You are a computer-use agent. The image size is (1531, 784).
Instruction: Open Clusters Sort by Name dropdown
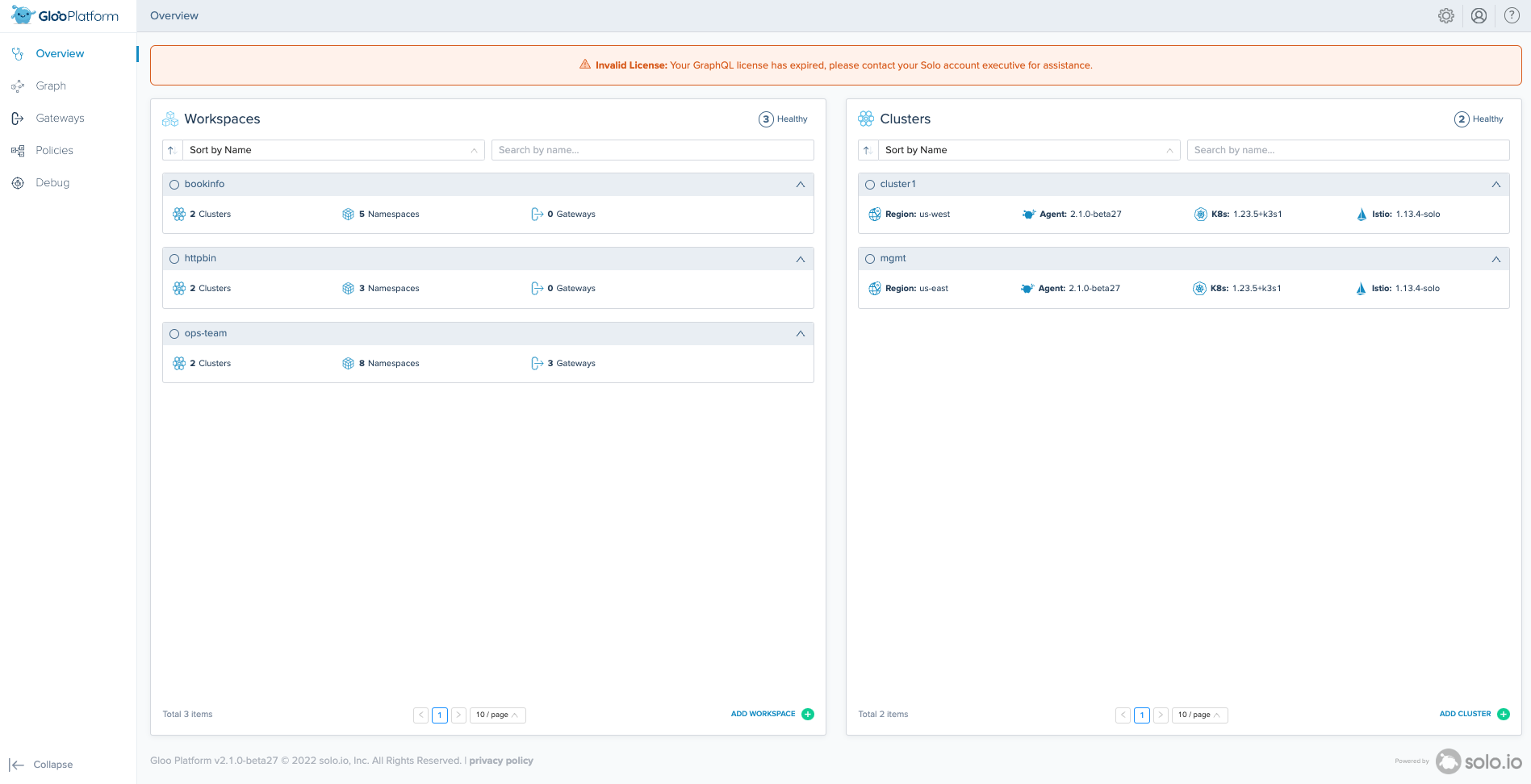pyautogui.click(x=1029, y=150)
